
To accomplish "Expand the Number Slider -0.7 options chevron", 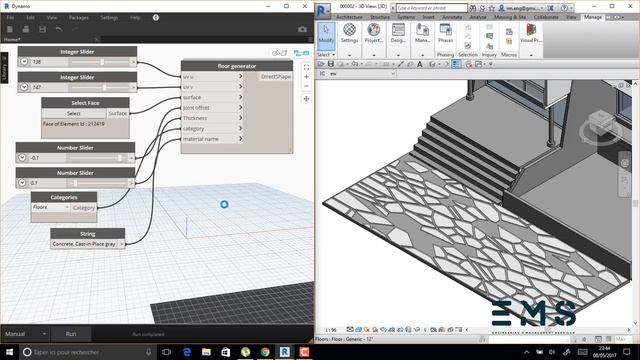I will (22, 158).
